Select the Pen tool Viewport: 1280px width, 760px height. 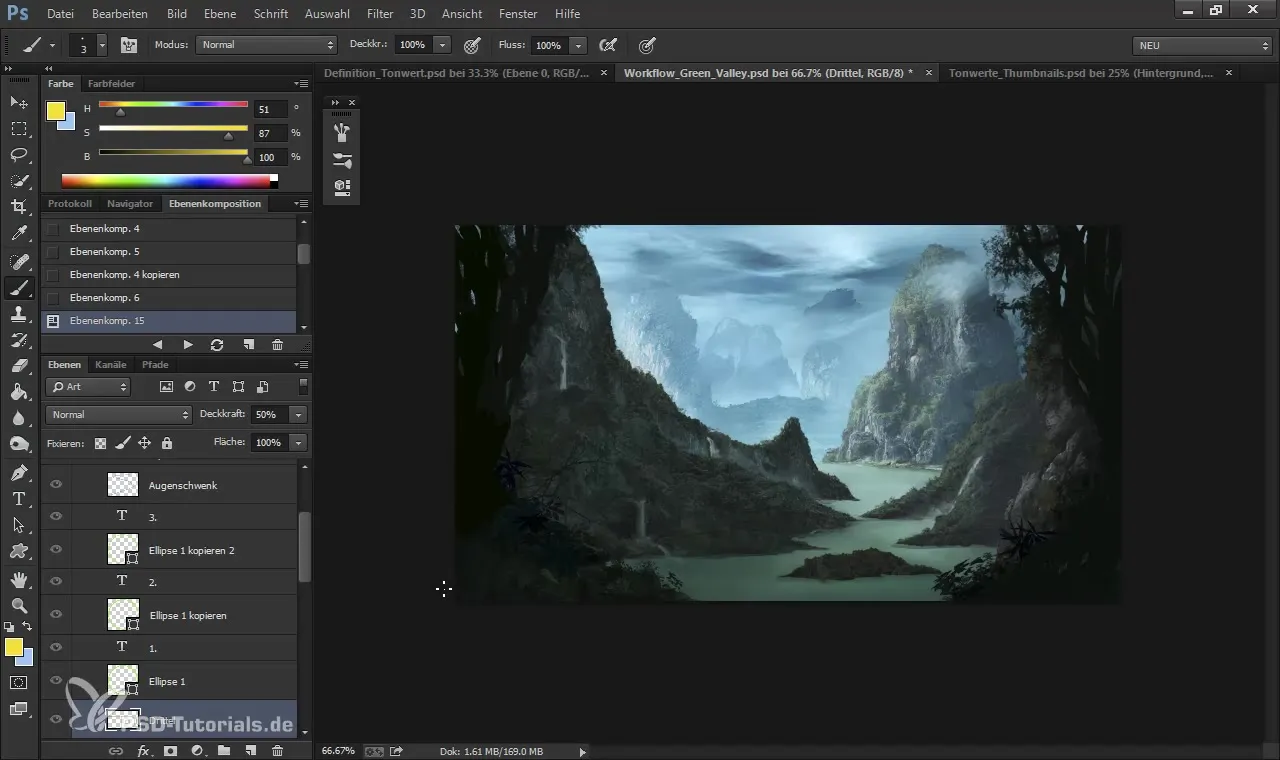18,472
